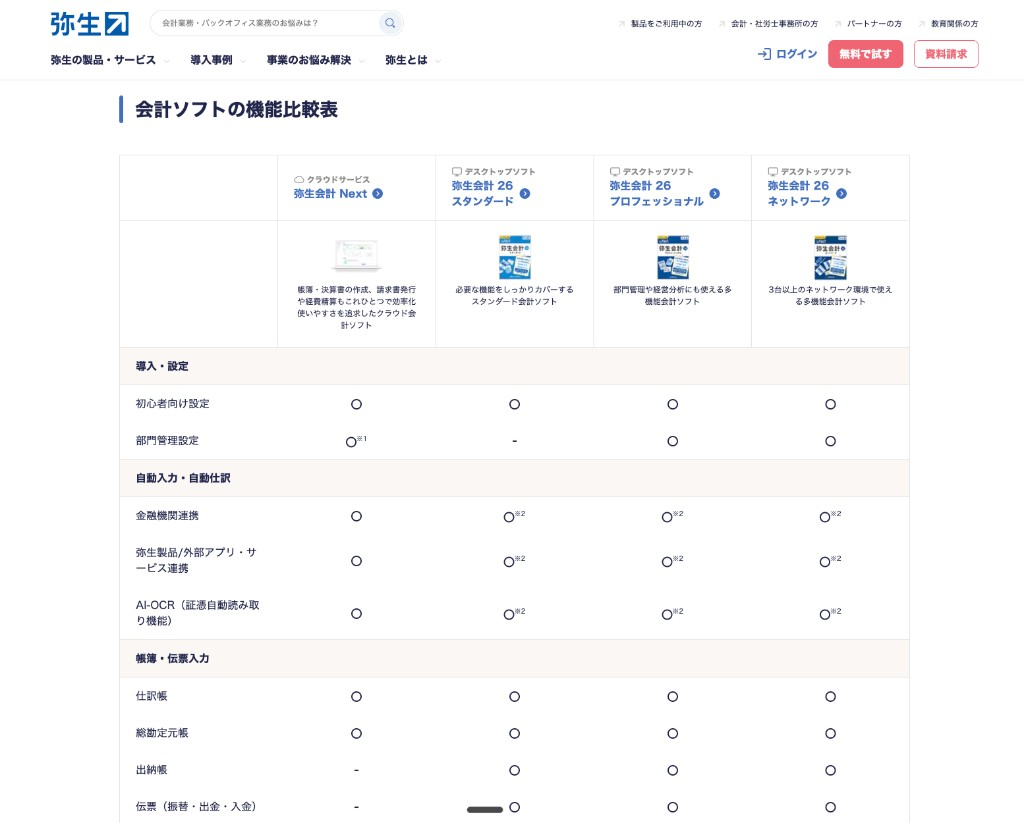Click desktop monitor icon above 弥生会計 26 スタンダード
Image resolution: width=1024 pixels, height=823 pixels.
(457, 172)
